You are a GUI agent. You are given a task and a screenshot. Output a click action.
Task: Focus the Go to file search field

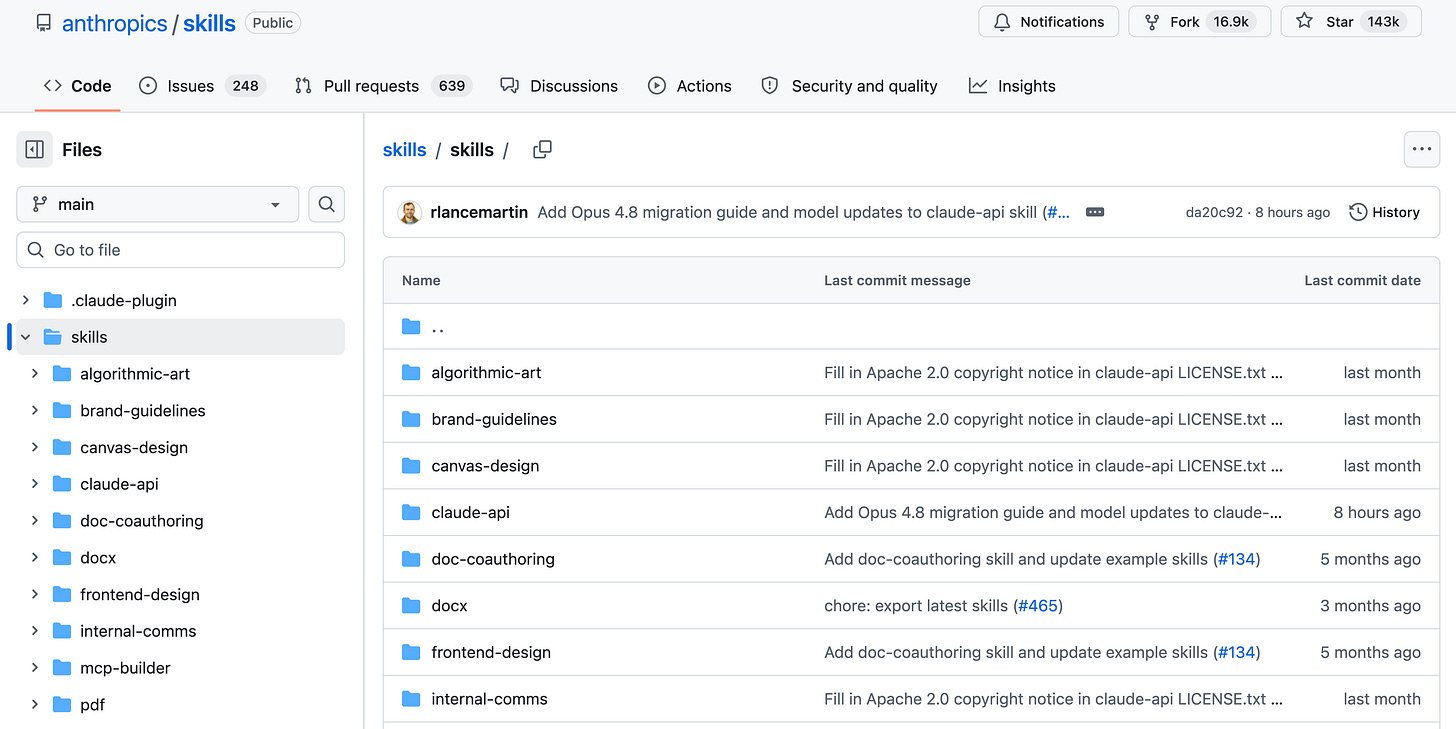click(x=180, y=250)
